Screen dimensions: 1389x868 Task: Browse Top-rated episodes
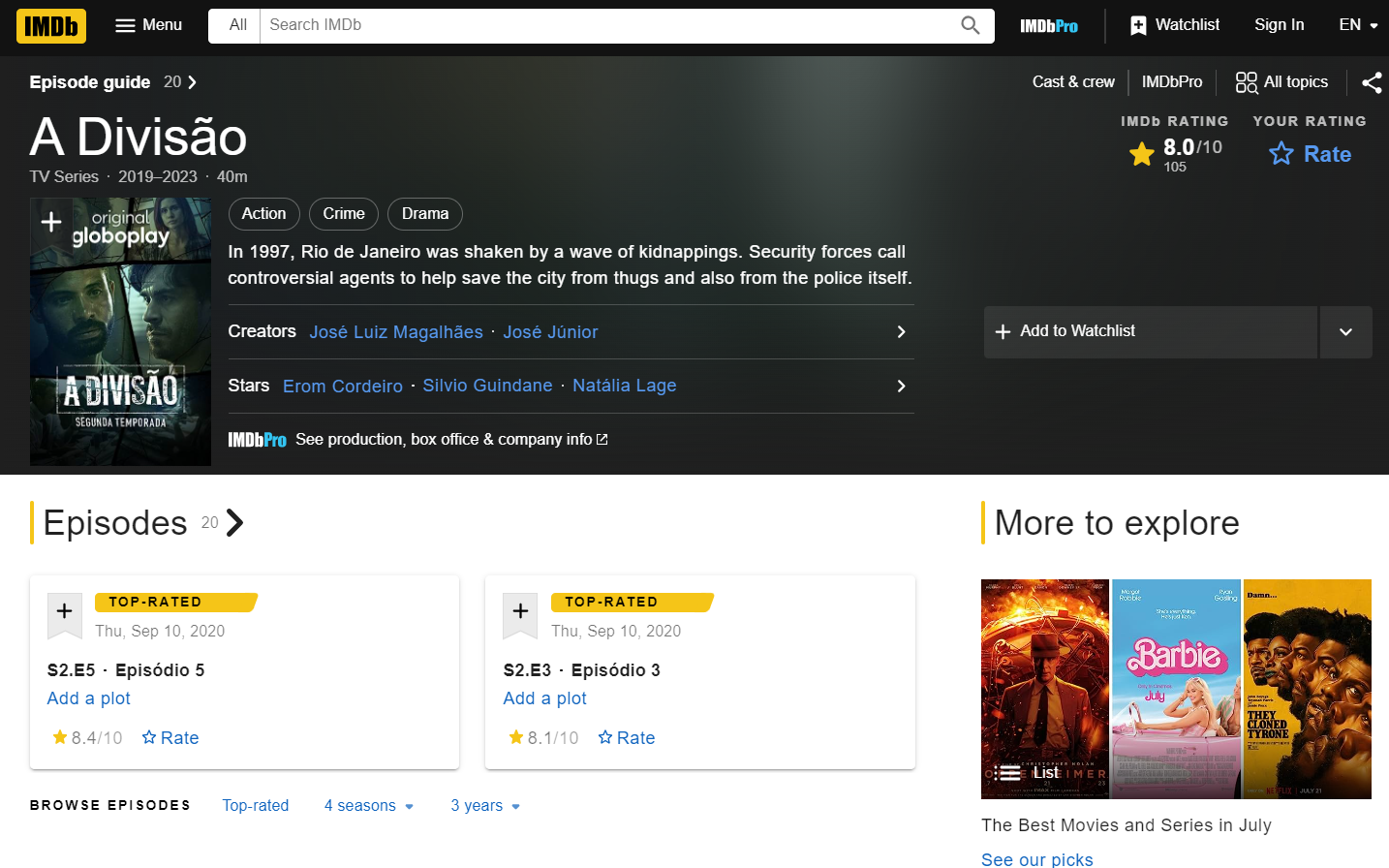click(256, 806)
